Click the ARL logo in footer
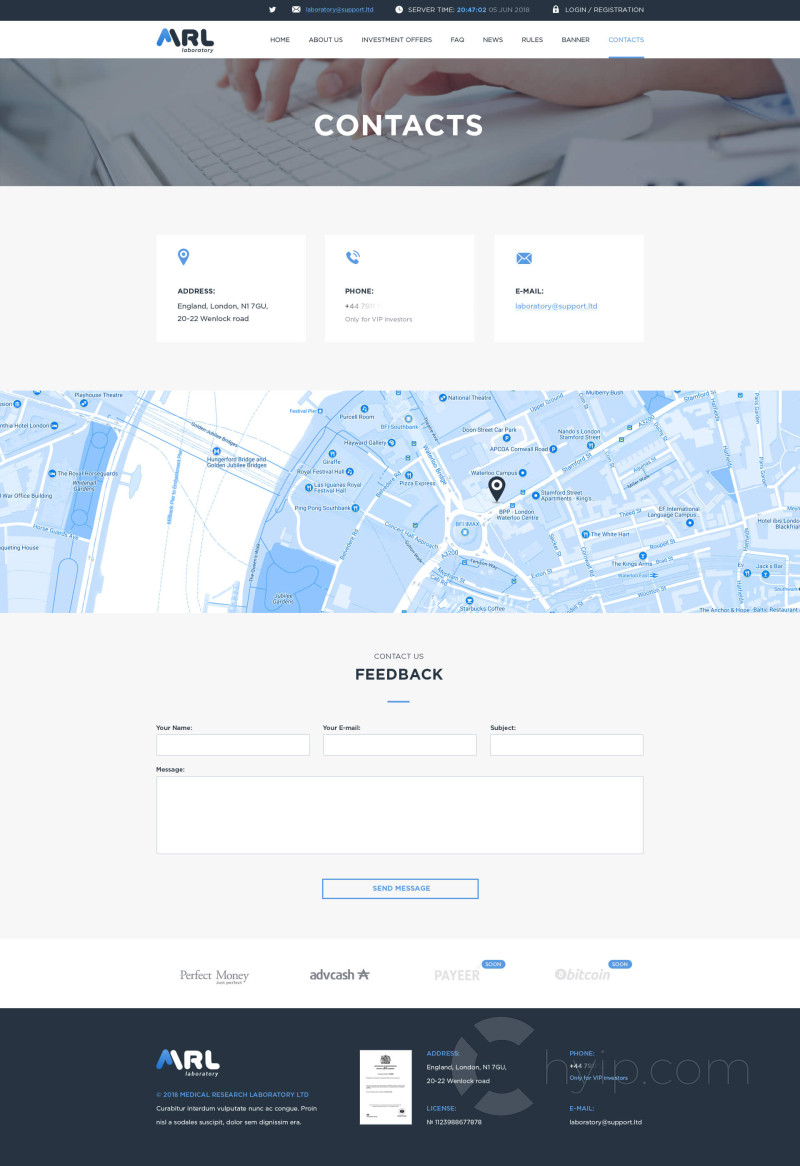 tap(188, 1063)
